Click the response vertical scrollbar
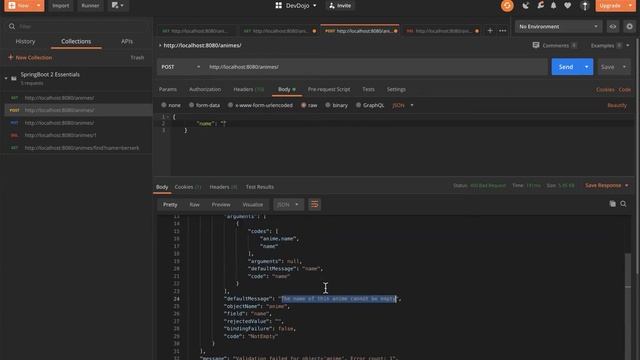The image size is (640, 360). [x=628, y=271]
